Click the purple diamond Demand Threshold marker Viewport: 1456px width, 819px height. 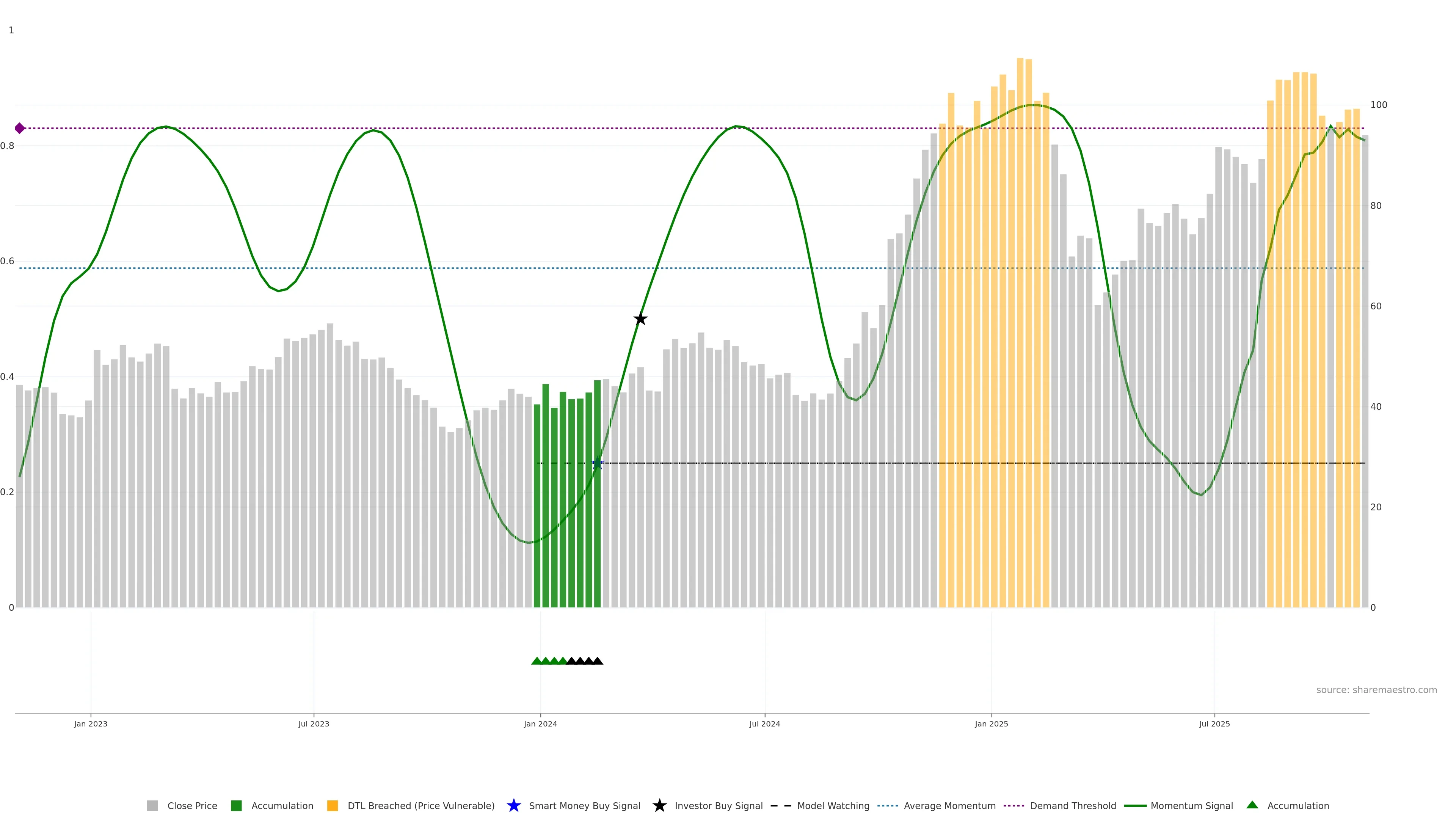(20, 128)
